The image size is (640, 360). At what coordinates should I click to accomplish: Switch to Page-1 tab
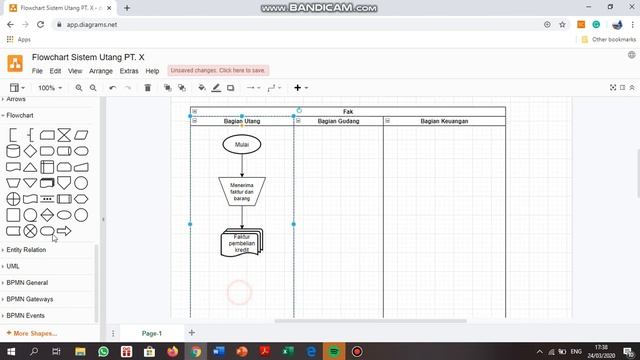[x=152, y=333]
